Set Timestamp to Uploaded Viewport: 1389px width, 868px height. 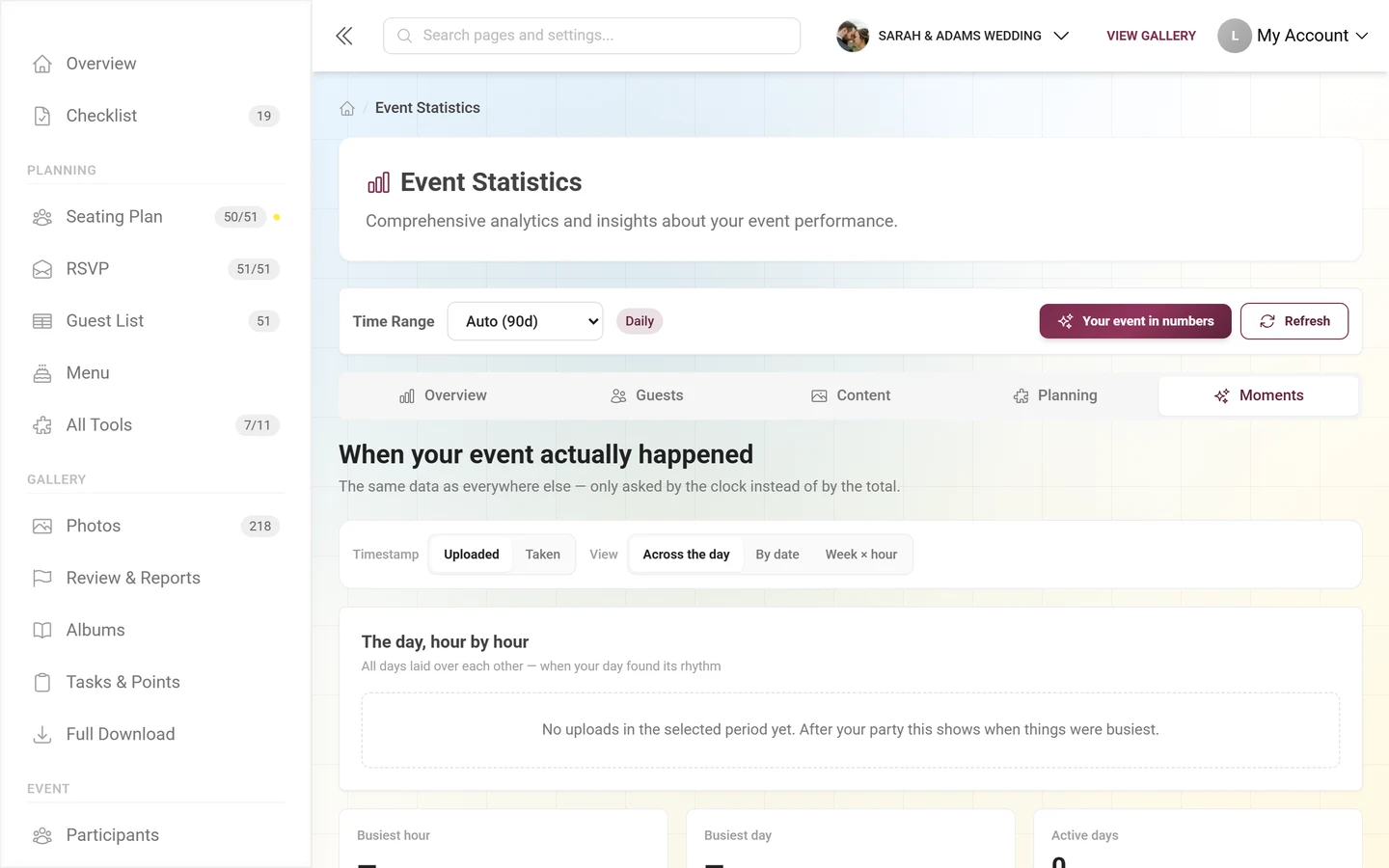click(472, 555)
